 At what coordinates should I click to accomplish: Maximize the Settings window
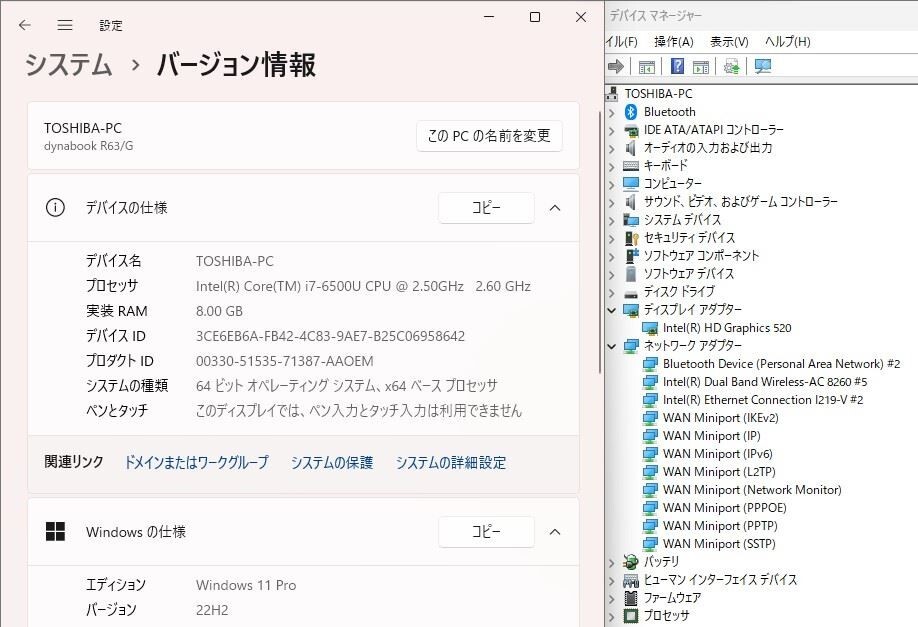click(535, 17)
